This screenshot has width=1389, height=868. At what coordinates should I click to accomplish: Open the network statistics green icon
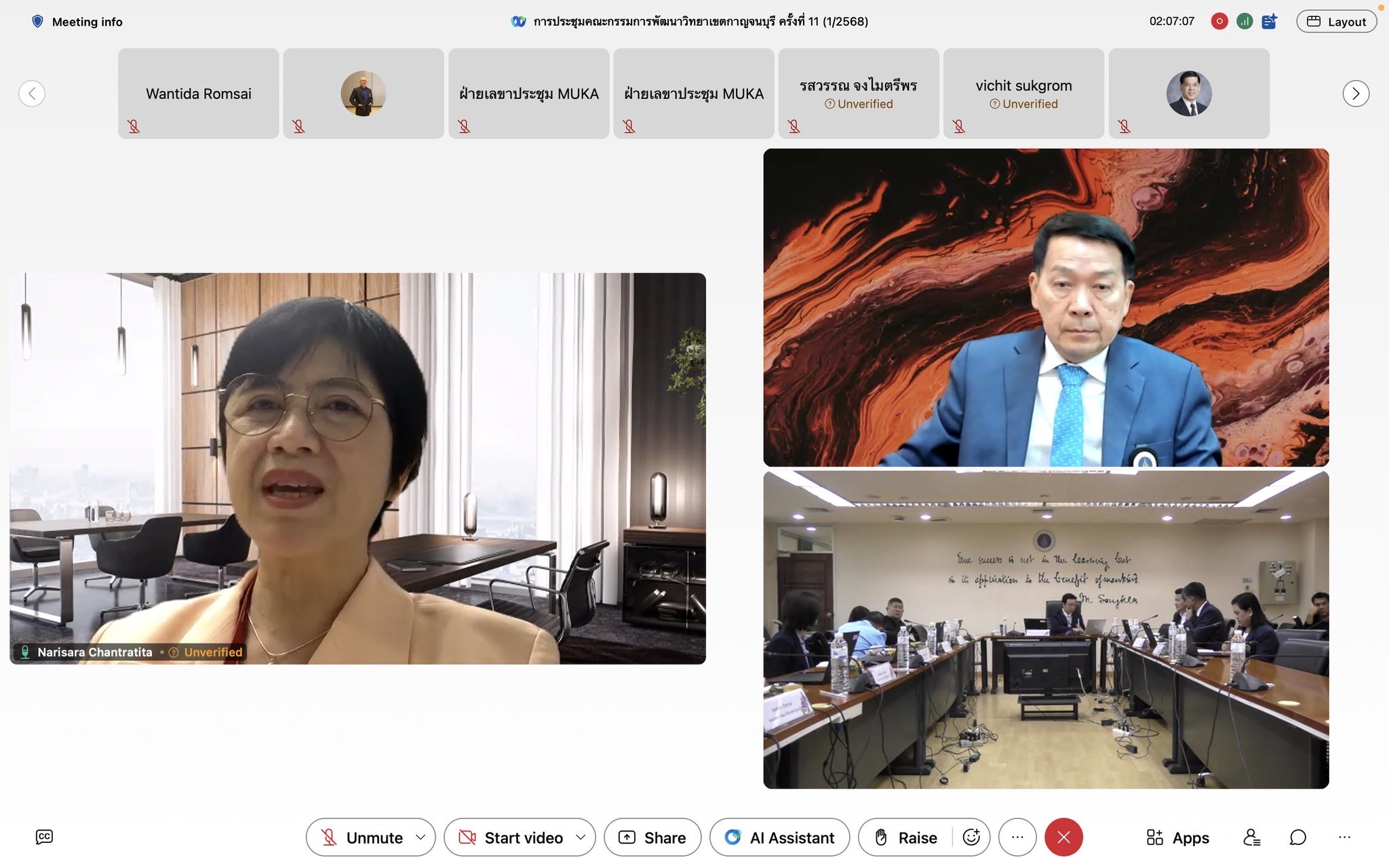[1244, 21]
